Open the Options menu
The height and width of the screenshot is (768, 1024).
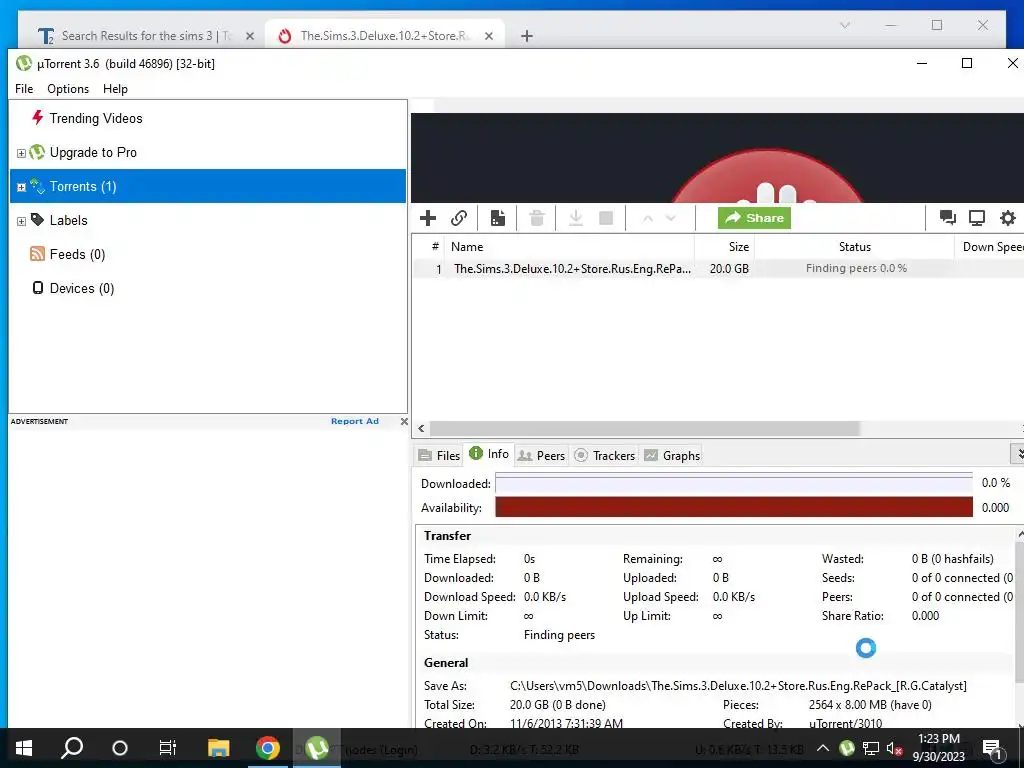[68, 89]
